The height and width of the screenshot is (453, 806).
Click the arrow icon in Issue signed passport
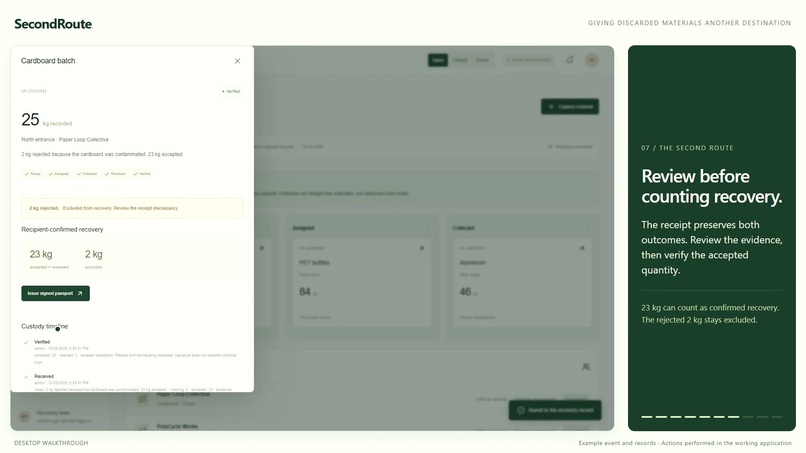pos(80,293)
